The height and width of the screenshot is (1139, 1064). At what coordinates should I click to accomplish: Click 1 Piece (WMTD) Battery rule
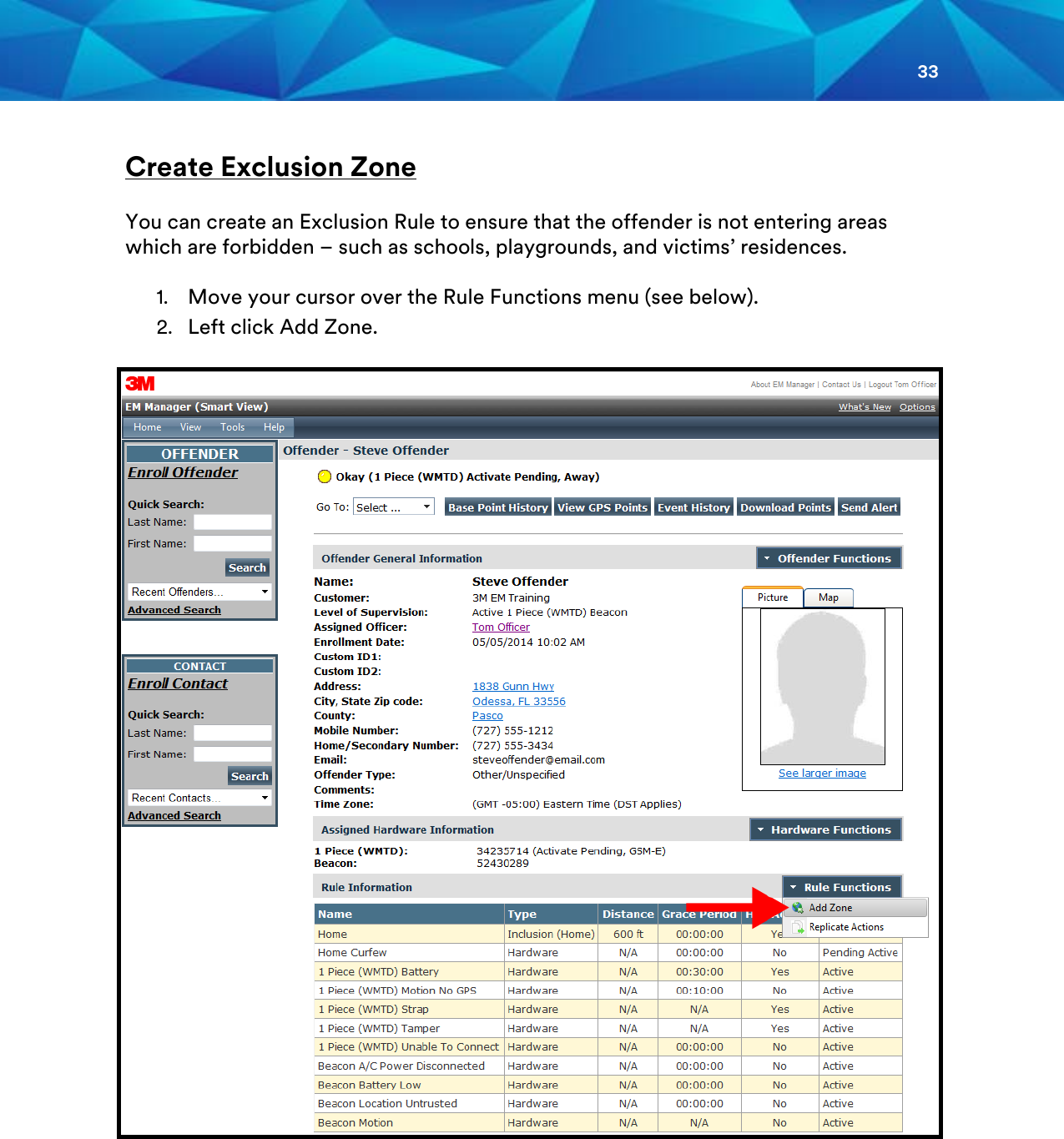[378, 972]
